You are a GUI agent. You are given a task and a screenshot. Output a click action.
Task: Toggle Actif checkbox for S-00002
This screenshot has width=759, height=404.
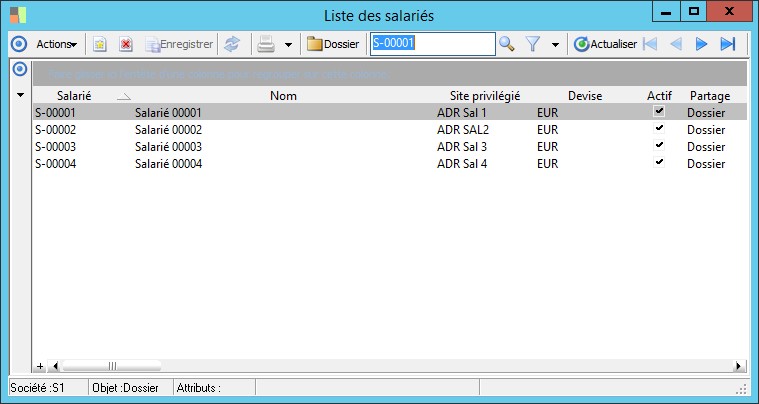(659, 128)
